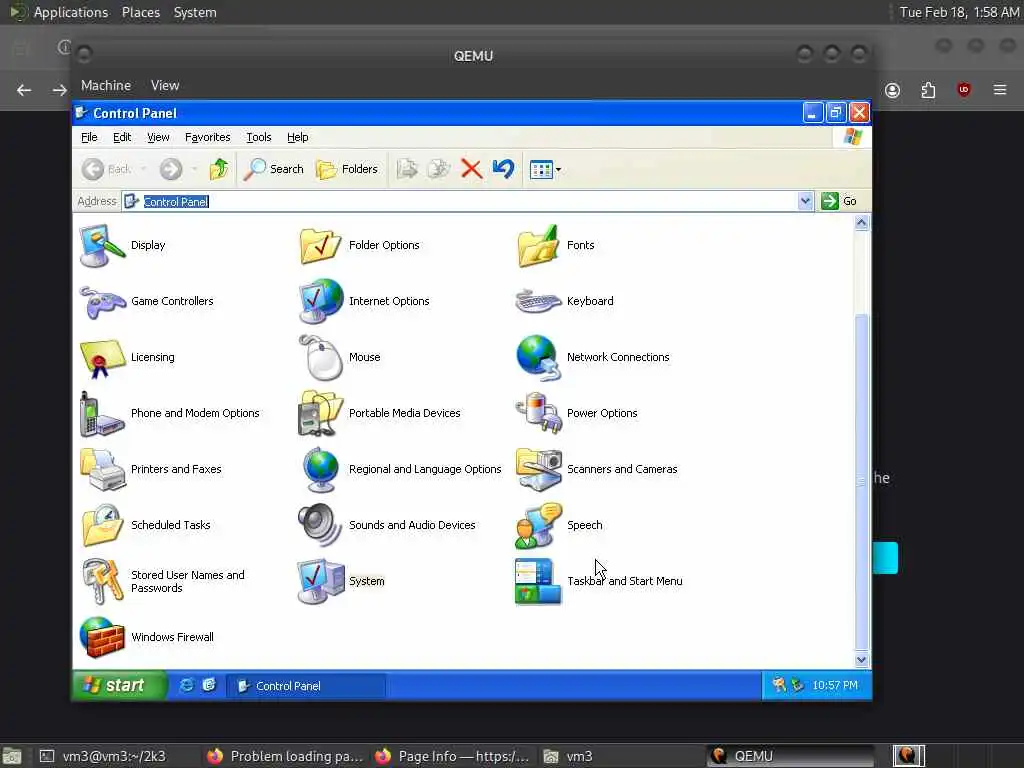The width and height of the screenshot is (1024, 768).
Task: Open the Back button history dropdown
Action: (x=143, y=170)
